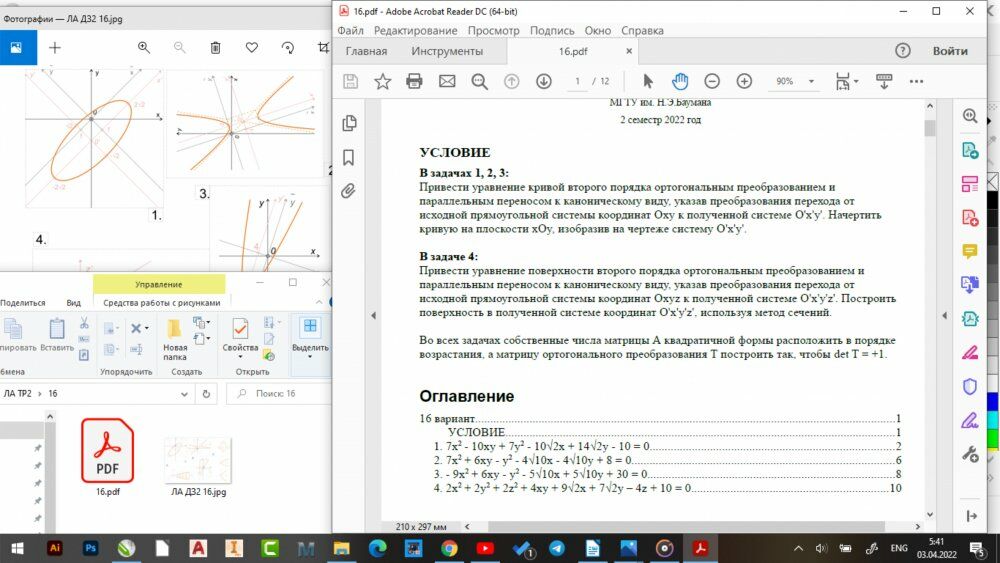Screen dimensions: 1000x563
Task: Mark photo as favorite with heart icon
Action: (252, 47)
